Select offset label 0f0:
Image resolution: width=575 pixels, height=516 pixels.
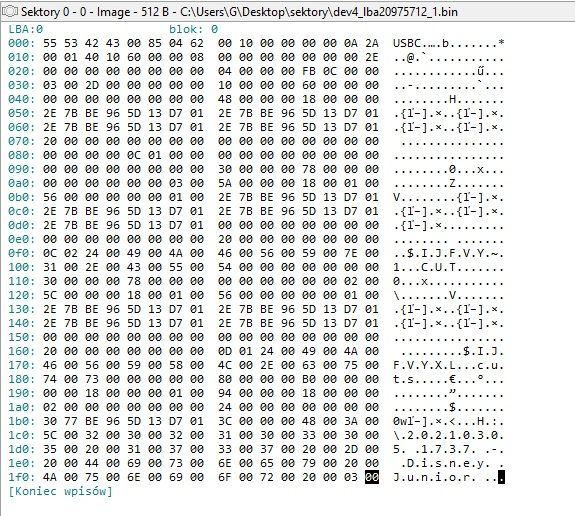point(22,253)
